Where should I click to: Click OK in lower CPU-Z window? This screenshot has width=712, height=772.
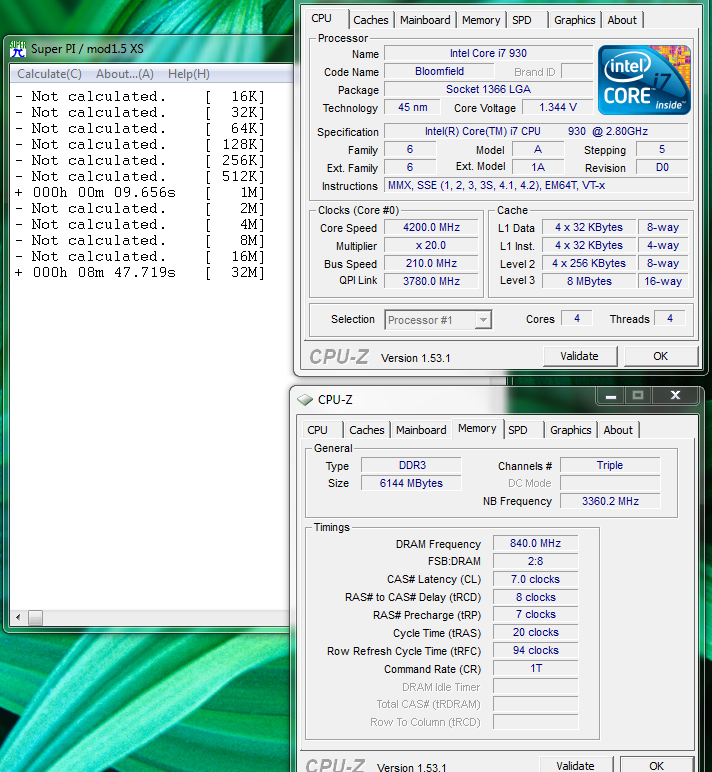pos(656,765)
